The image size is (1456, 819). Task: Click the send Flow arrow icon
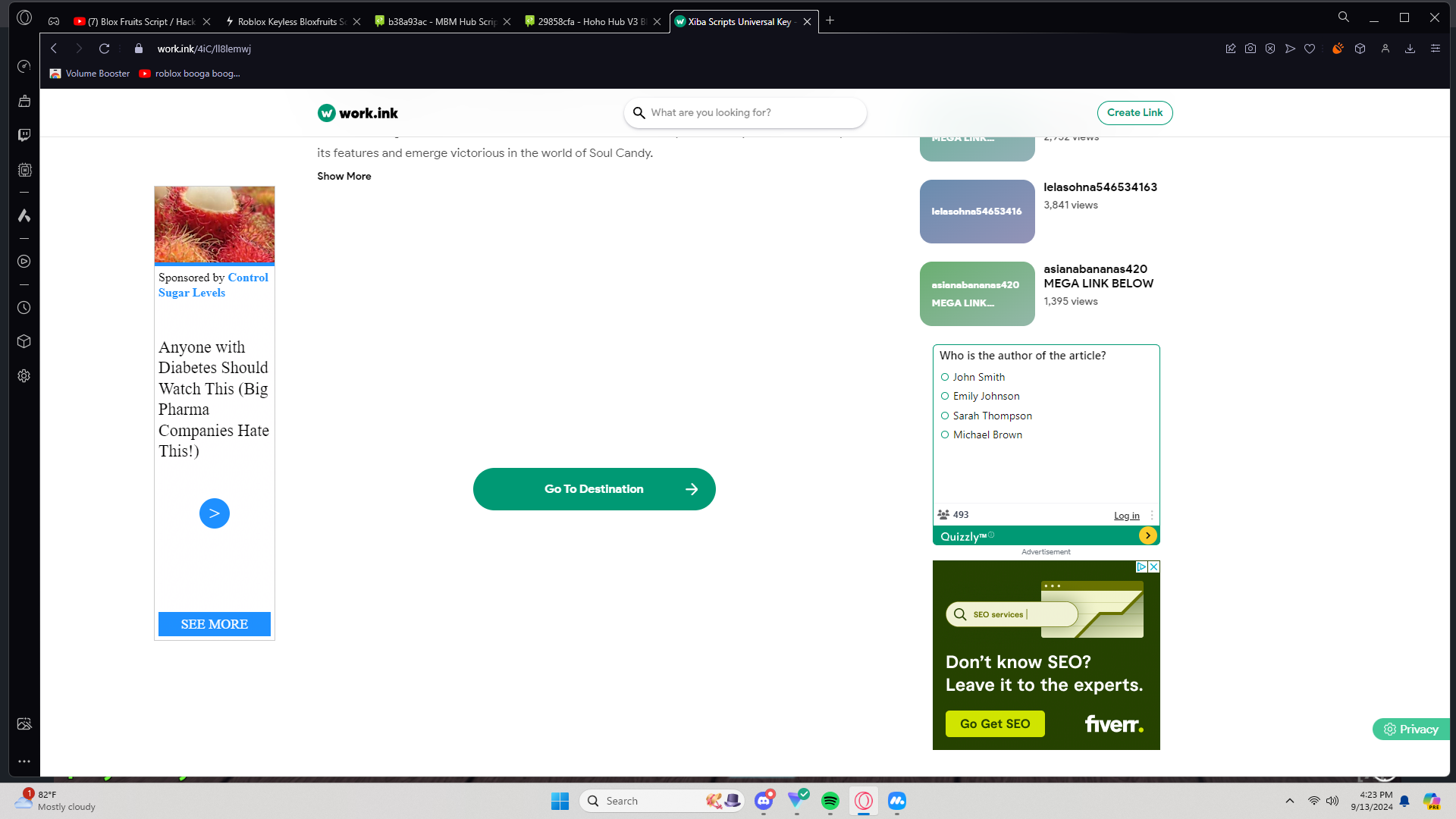(x=1290, y=49)
